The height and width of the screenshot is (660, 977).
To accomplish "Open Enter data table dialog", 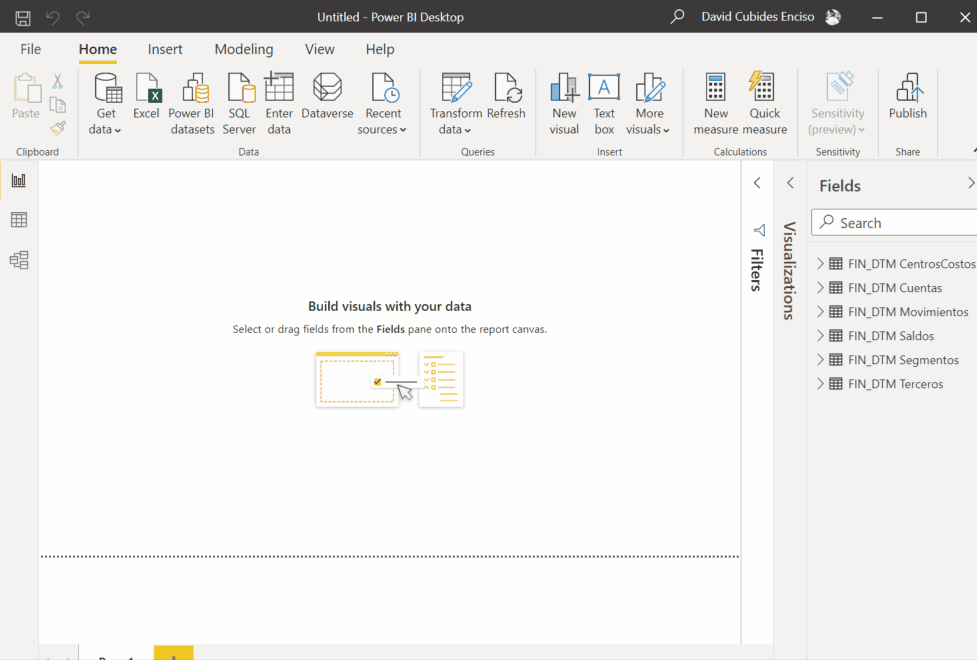I will 279,104.
